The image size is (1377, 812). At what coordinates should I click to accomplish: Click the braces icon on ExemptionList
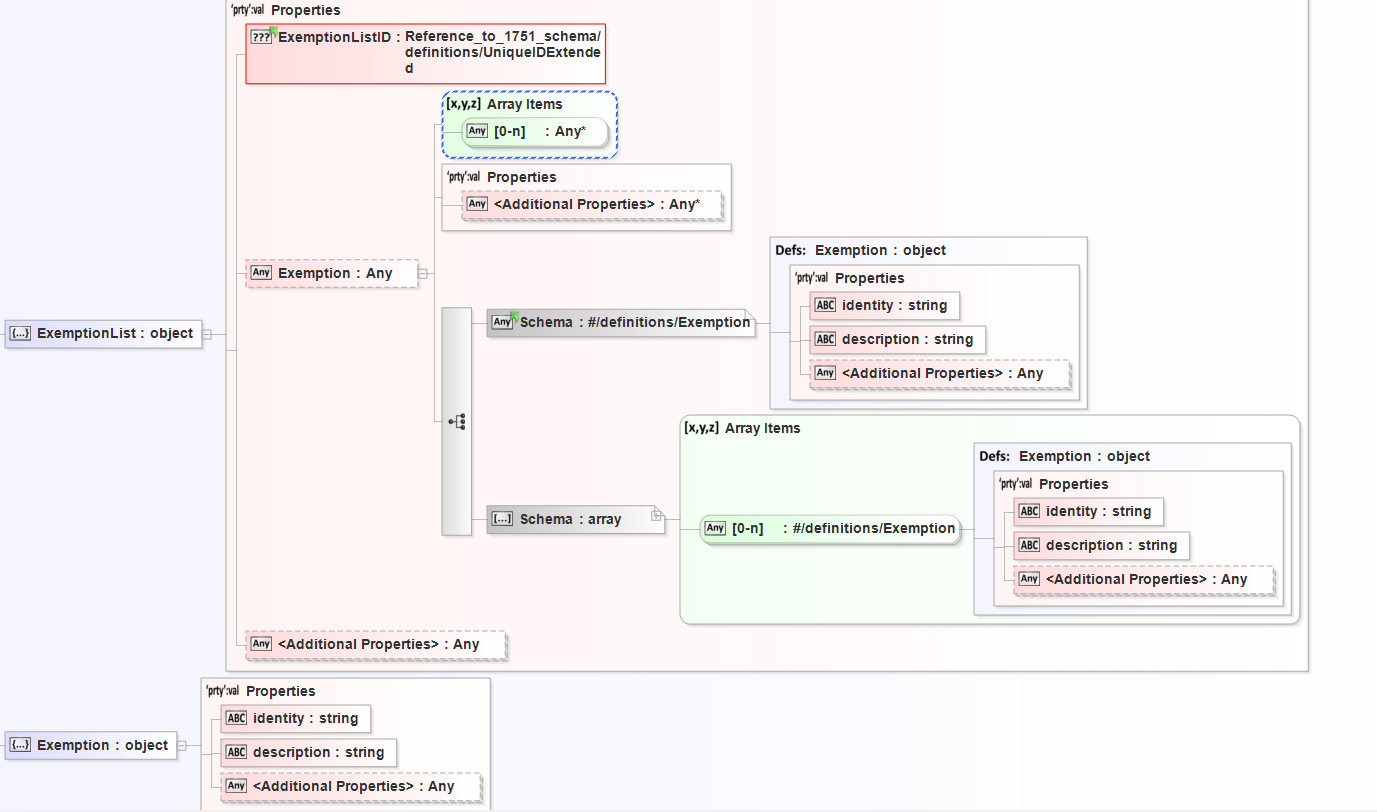click(20, 334)
